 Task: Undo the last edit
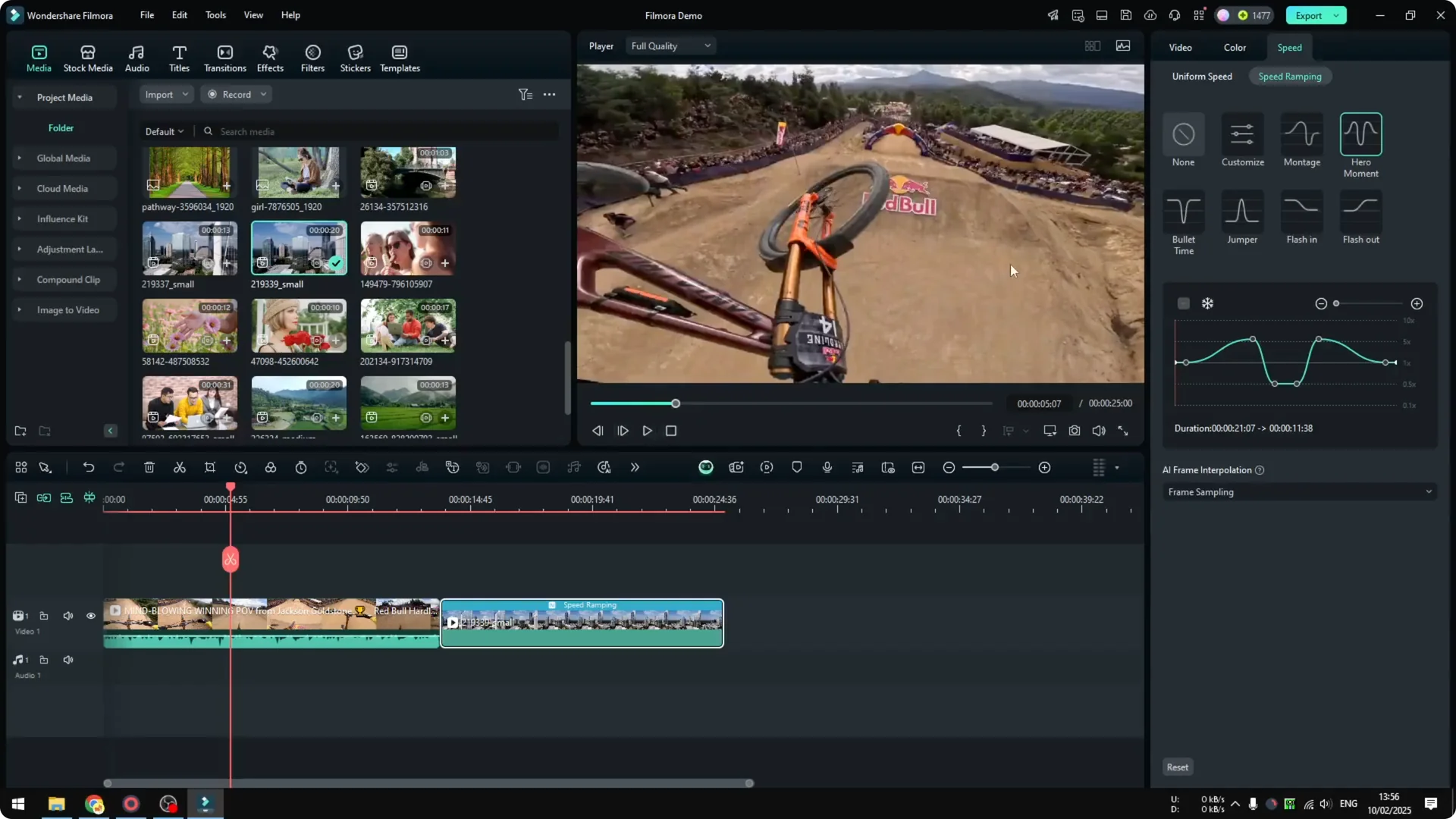[x=89, y=467]
